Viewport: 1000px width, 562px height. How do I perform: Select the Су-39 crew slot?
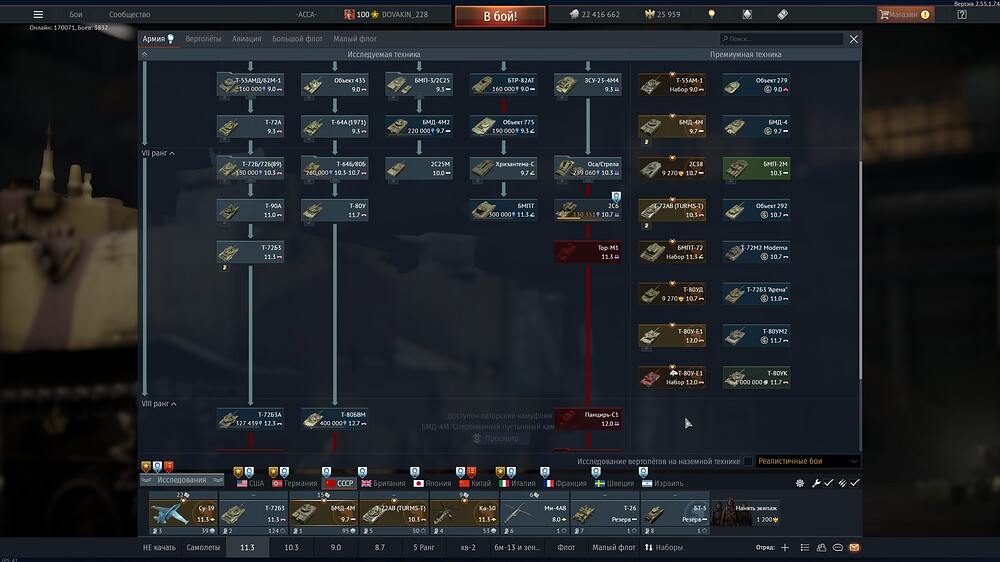point(183,513)
